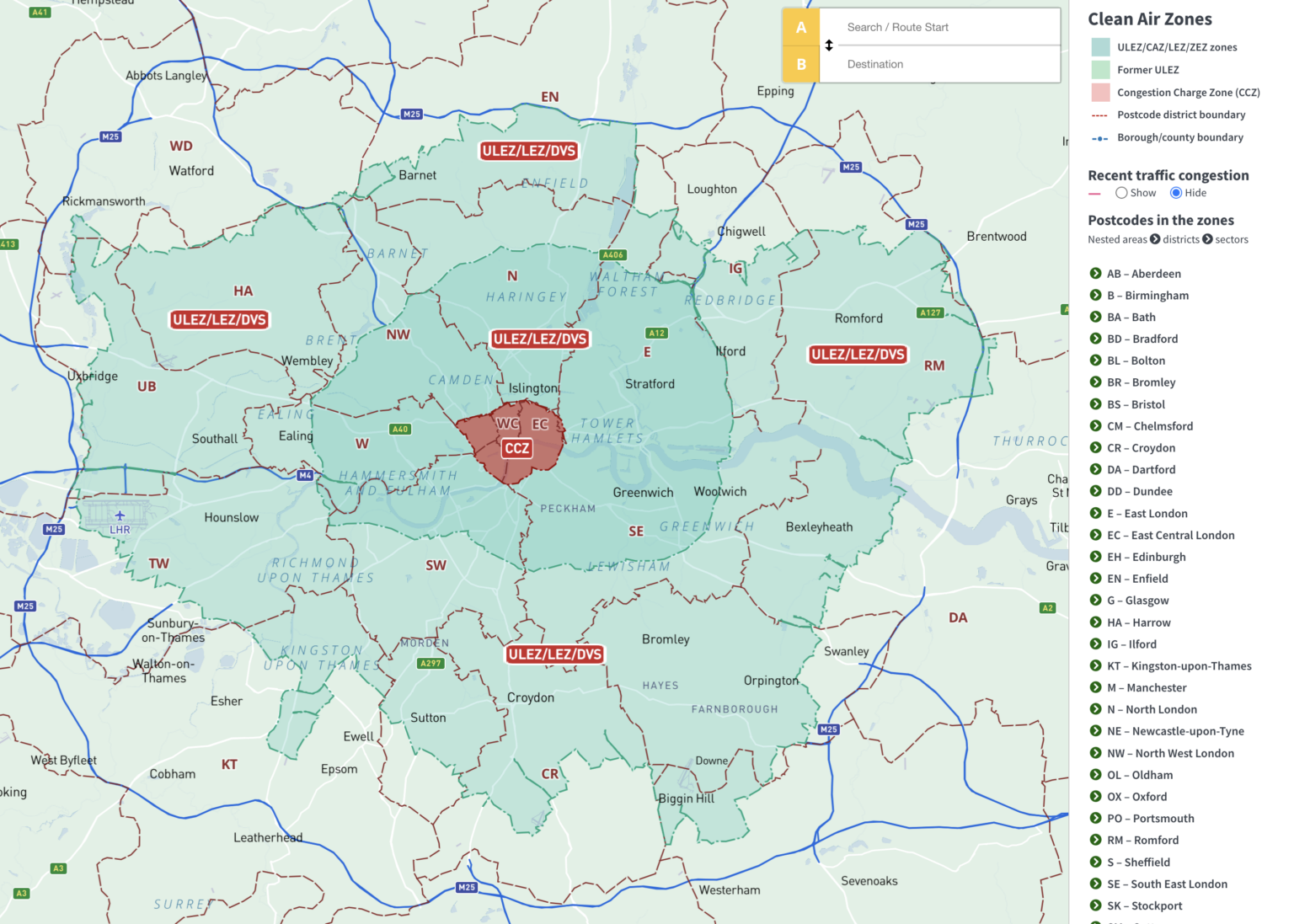Click the yellow "A" route start marker
Screen dimensions: 1294x924
tap(800, 27)
